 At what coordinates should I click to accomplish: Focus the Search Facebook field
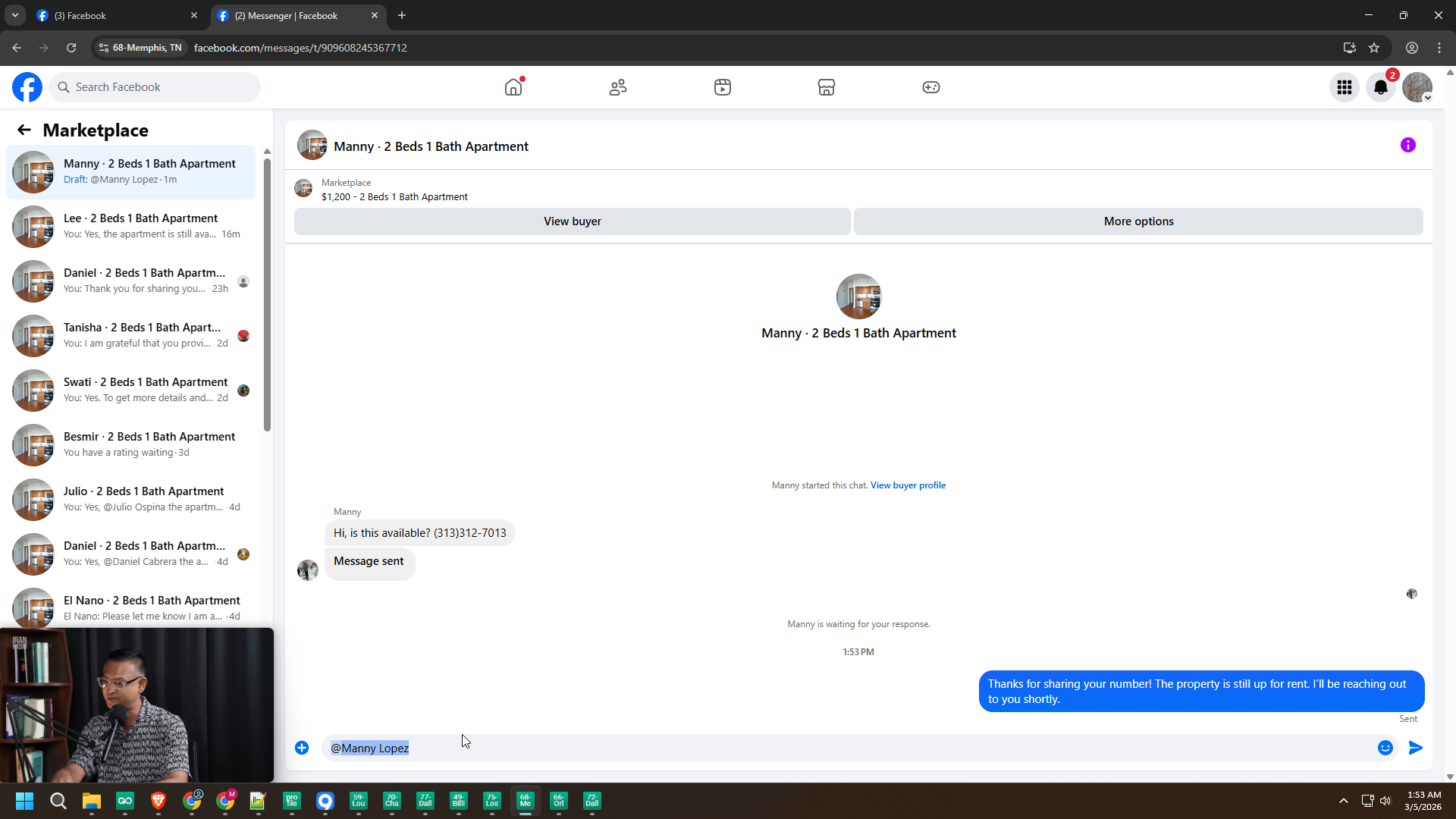(x=155, y=87)
